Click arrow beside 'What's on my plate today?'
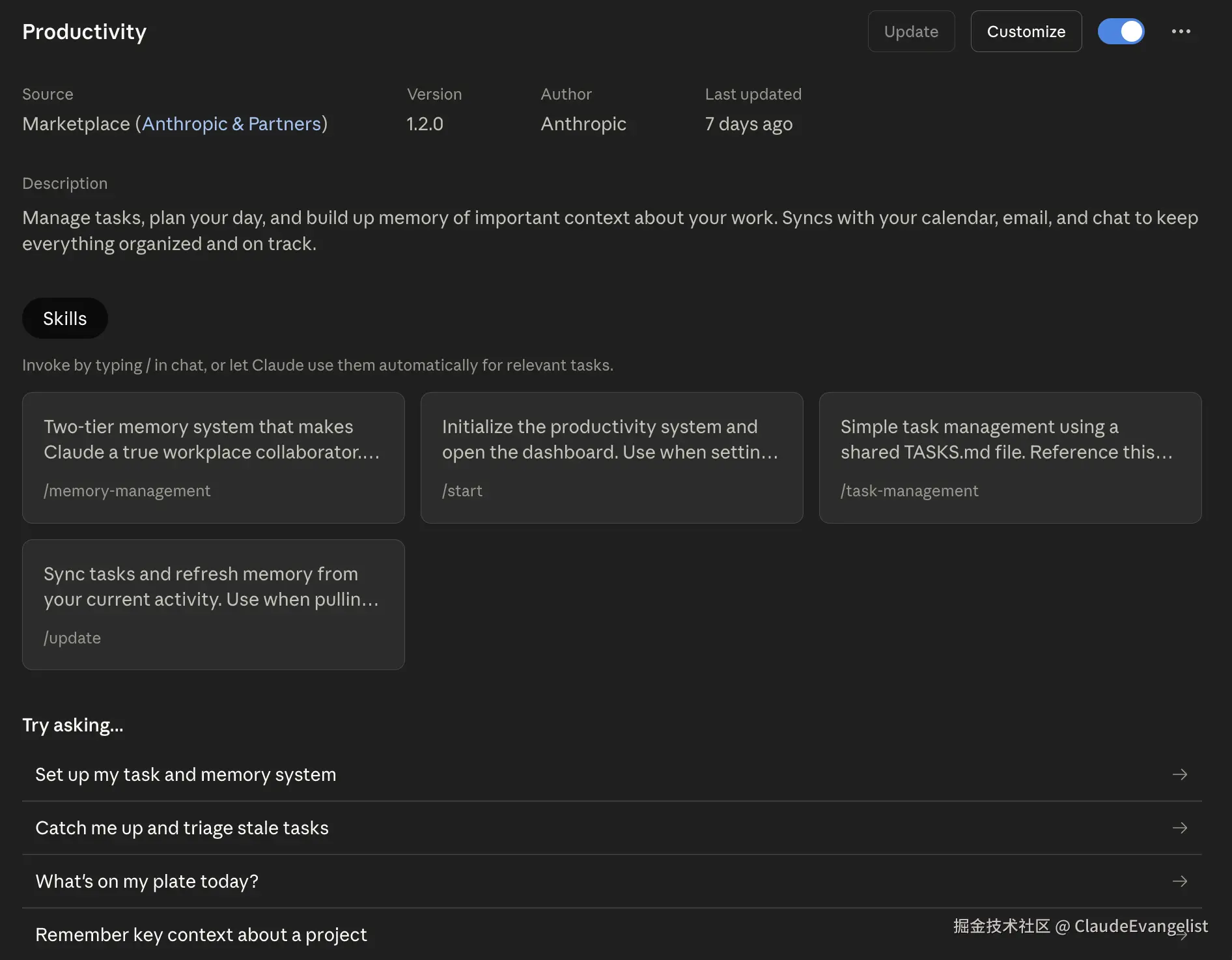This screenshot has width=1232, height=960. point(1180,881)
